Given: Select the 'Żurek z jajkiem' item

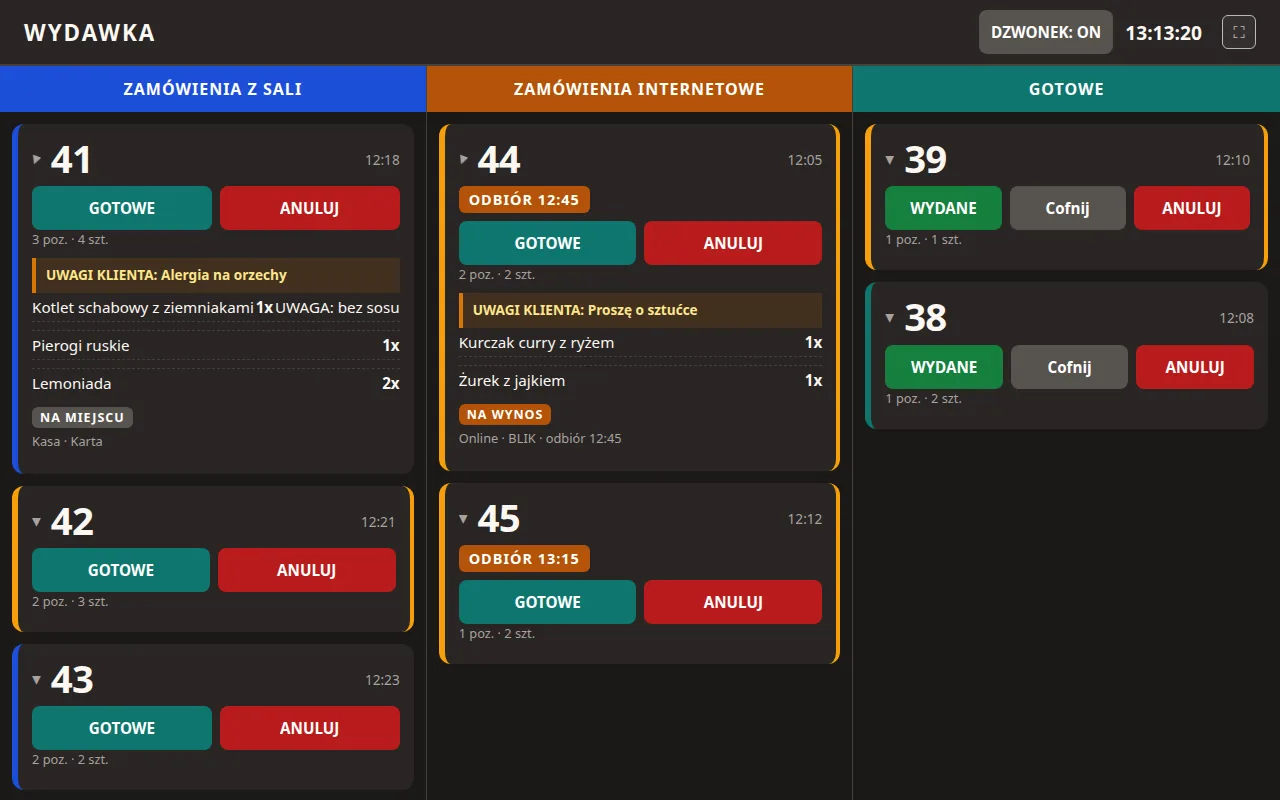Looking at the screenshot, I should point(512,380).
